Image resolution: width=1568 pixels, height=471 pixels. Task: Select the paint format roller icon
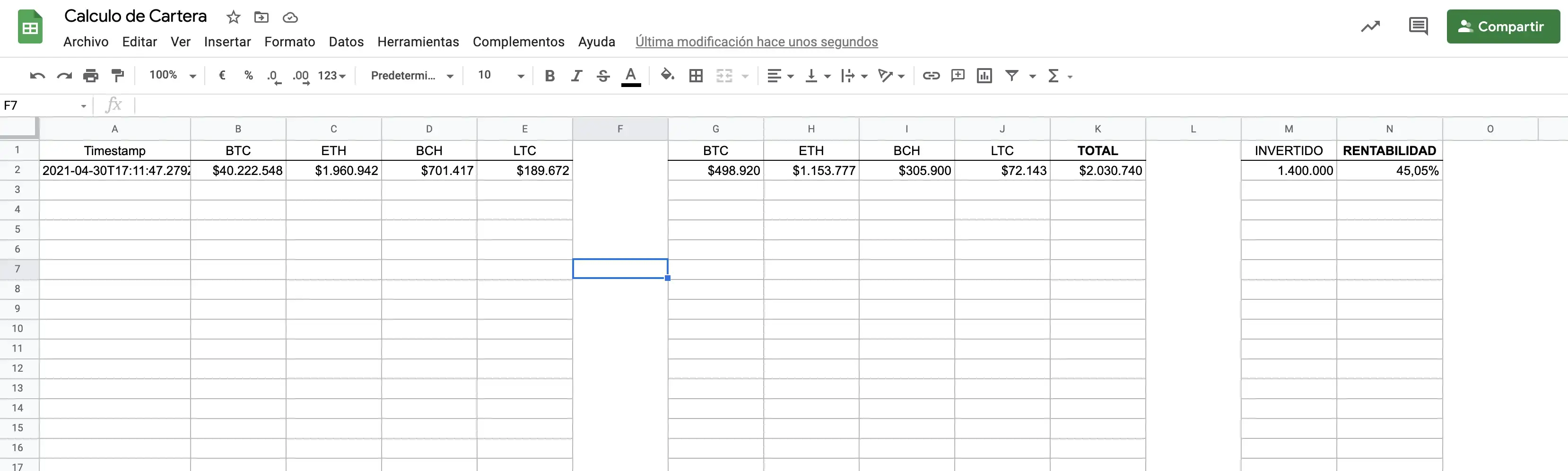tap(117, 76)
